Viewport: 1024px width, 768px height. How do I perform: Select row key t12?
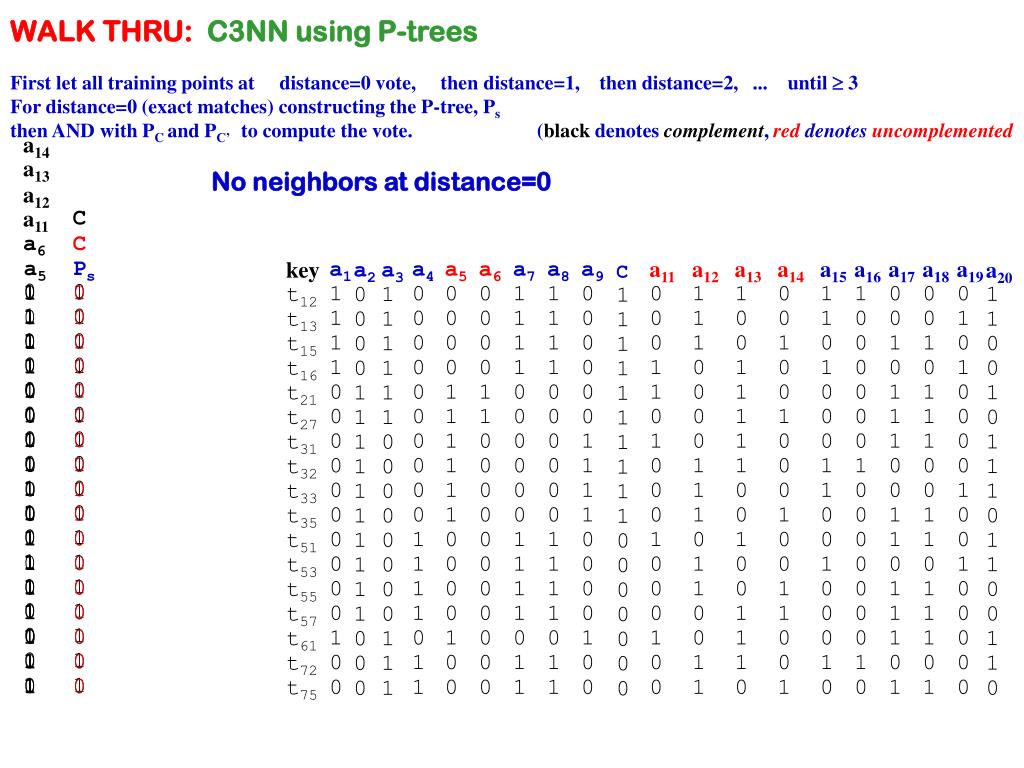[301, 296]
